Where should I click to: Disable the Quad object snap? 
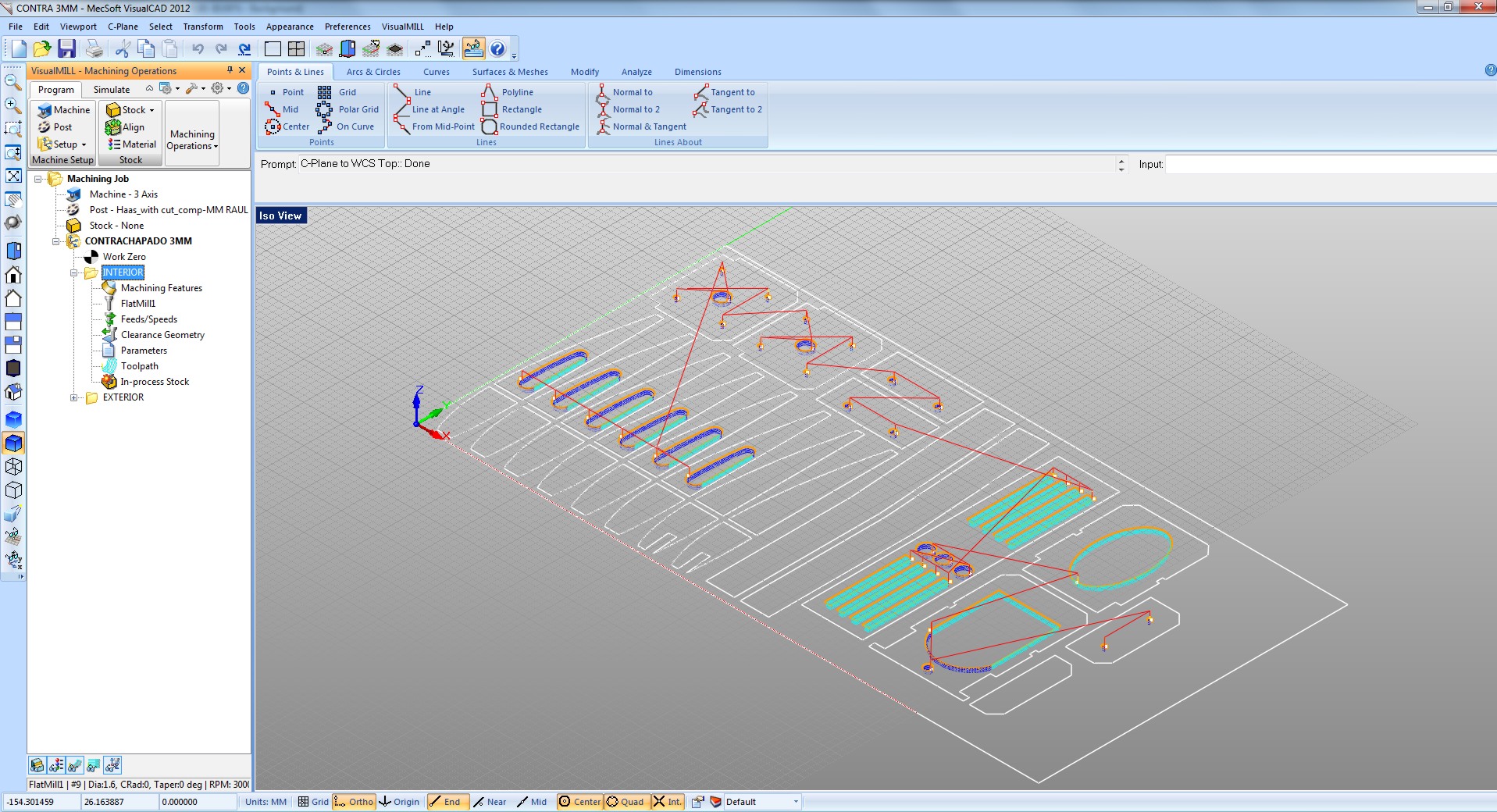tap(626, 802)
